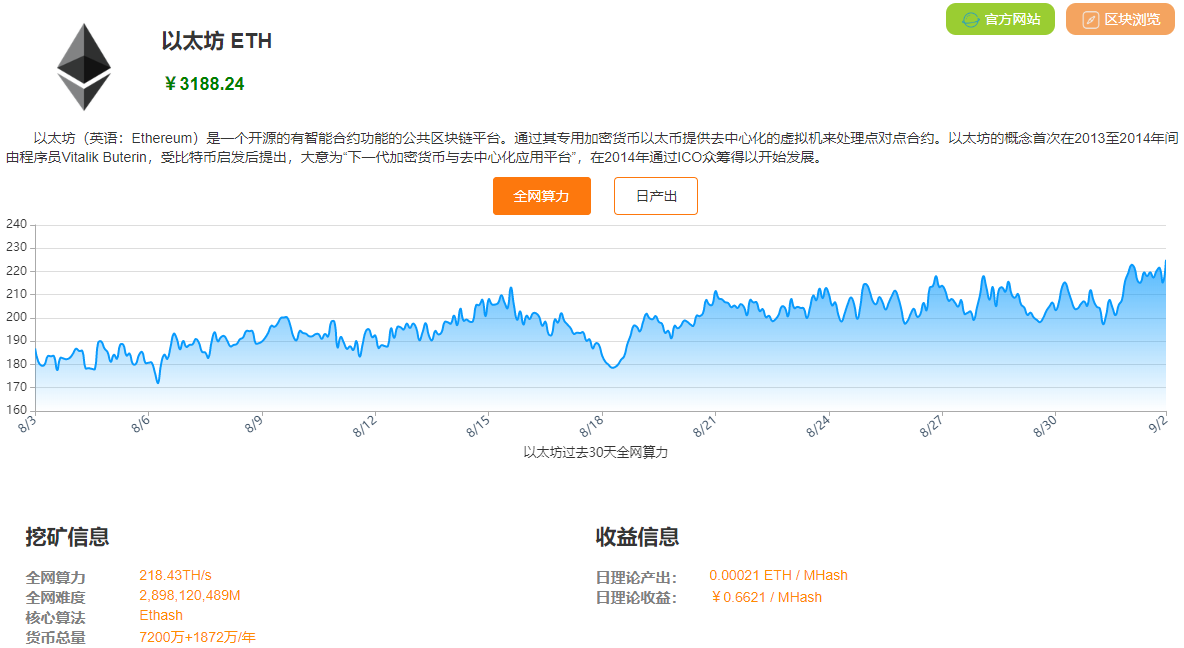Click the hashrate dip near 8/18 on chart
The image size is (1184, 648).
[613, 366]
